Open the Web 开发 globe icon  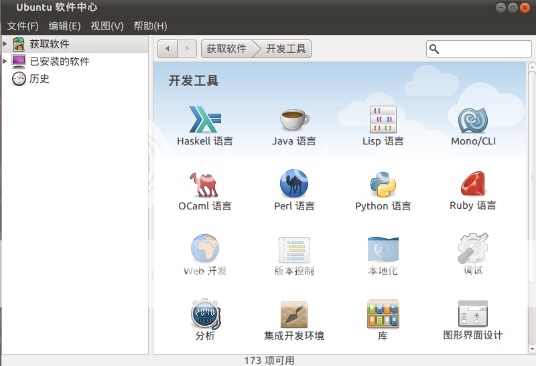[x=205, y=248]
